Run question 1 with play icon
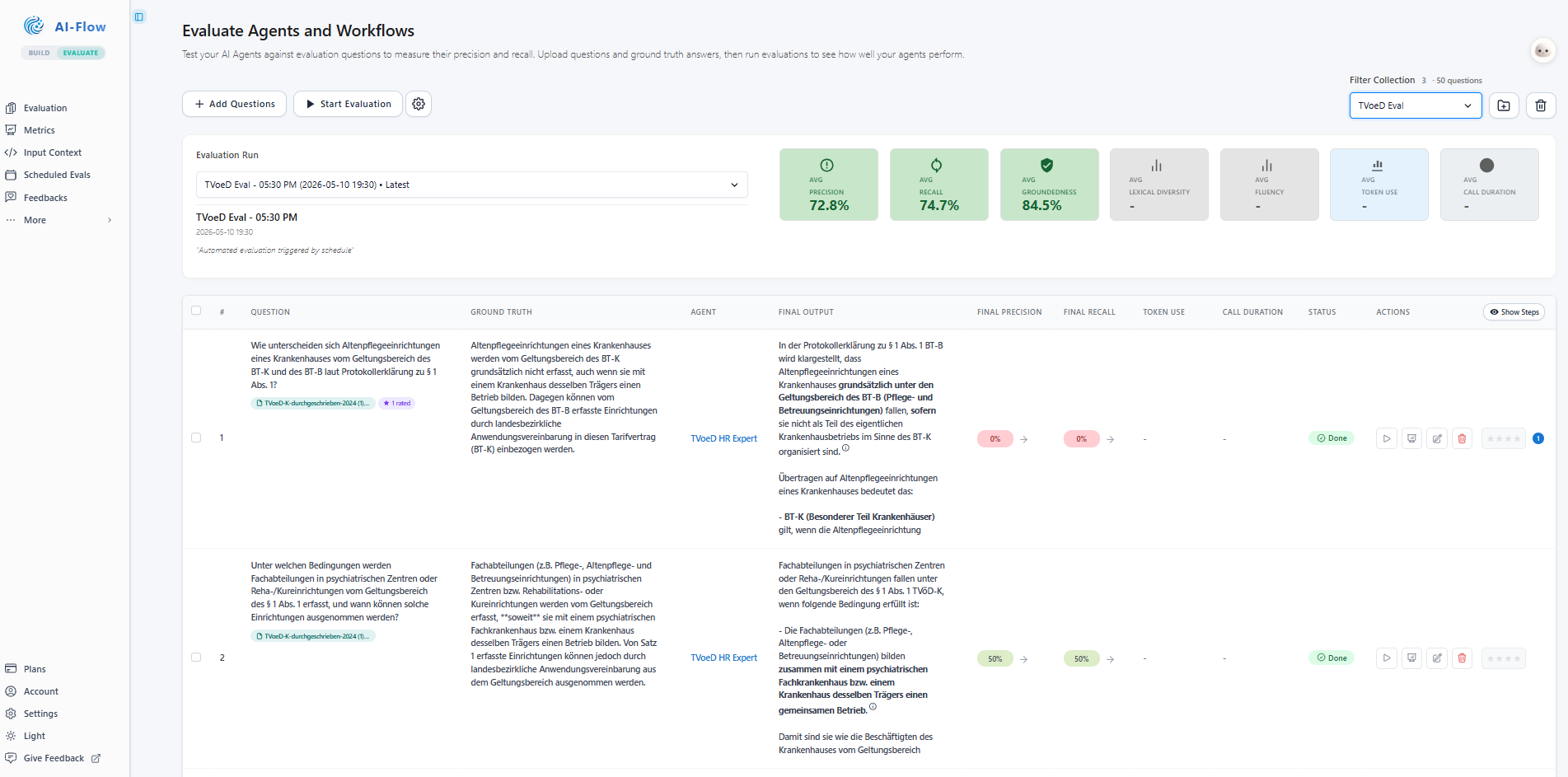 (1387, 438)
